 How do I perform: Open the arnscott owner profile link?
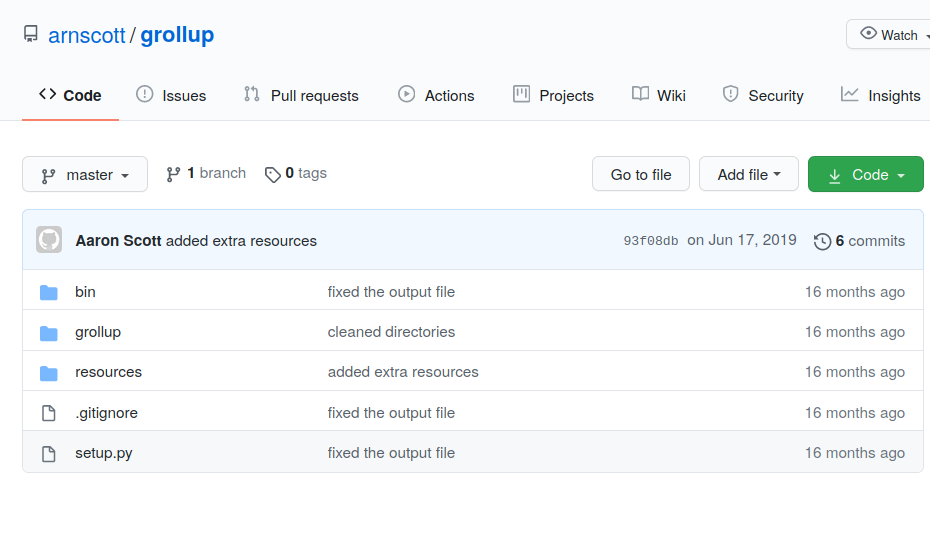click(x=87, y=36)
